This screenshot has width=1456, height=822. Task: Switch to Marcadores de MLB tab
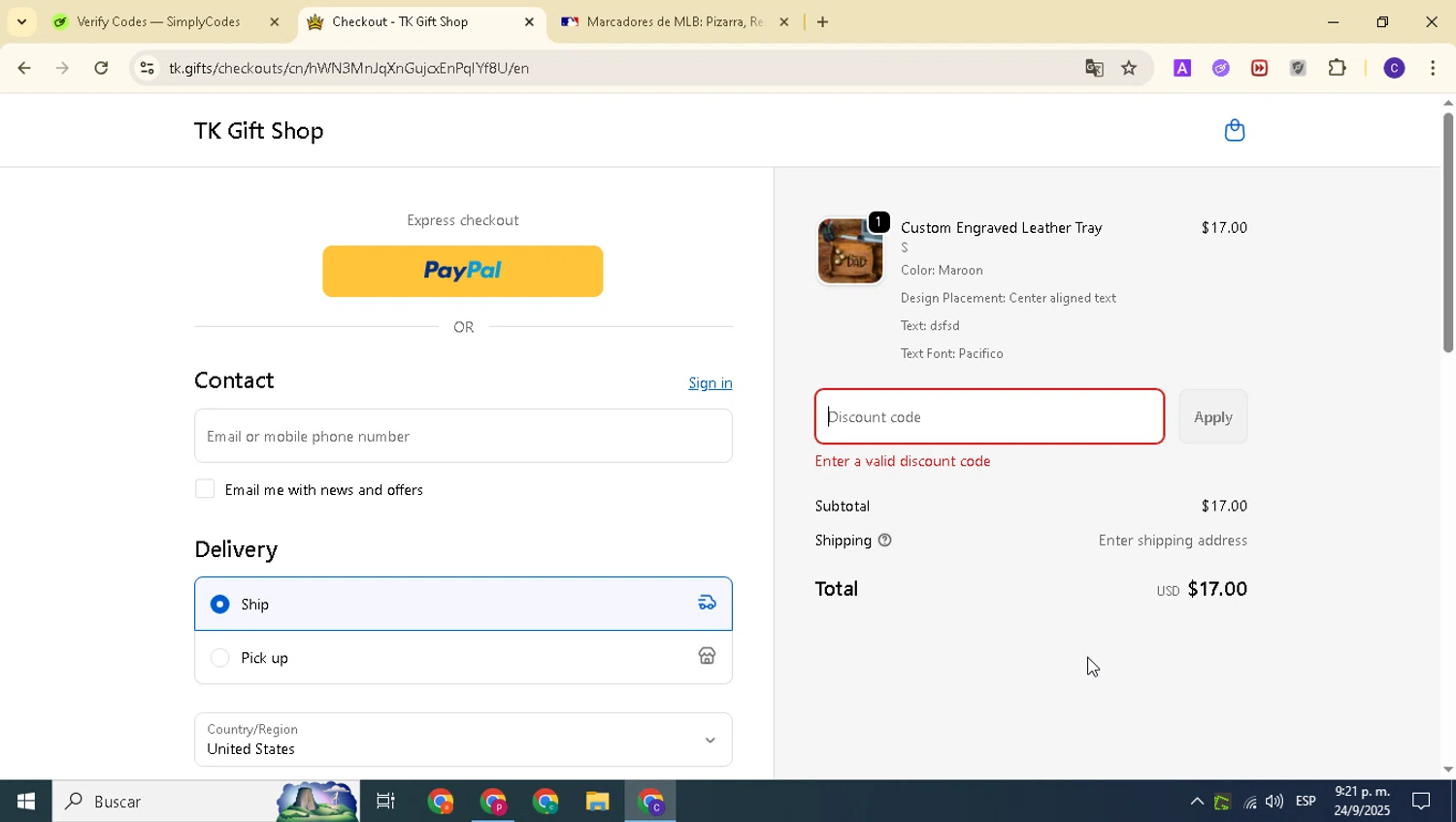tap(675, 21)
